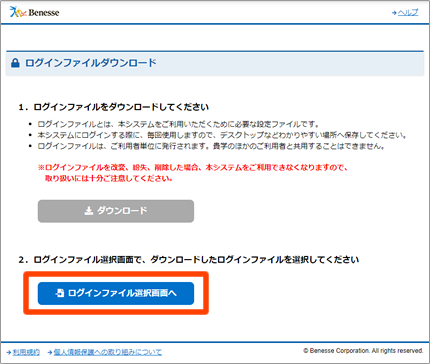
Task: Click bullet text starting 本システムにログインする際に
Action: 222,135
